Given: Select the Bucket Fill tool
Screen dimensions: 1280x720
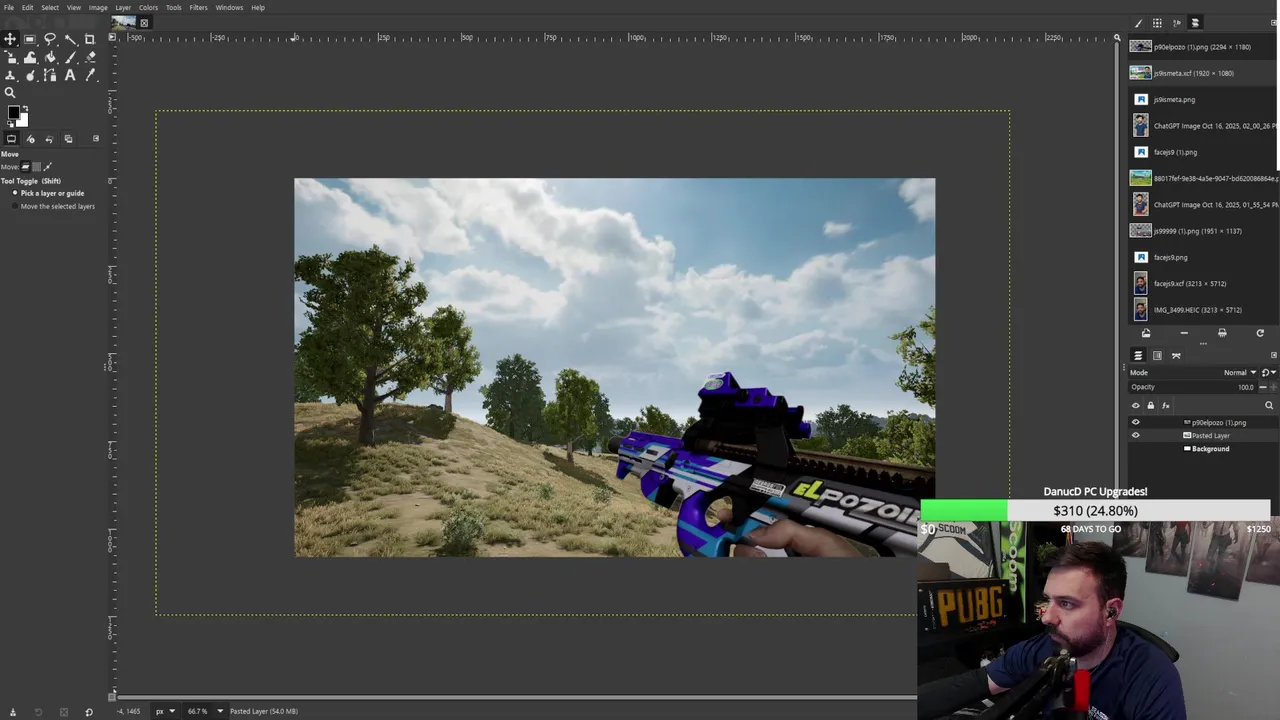Looking at the screenshot, I should pyautogui.click(x=50, y=58).
